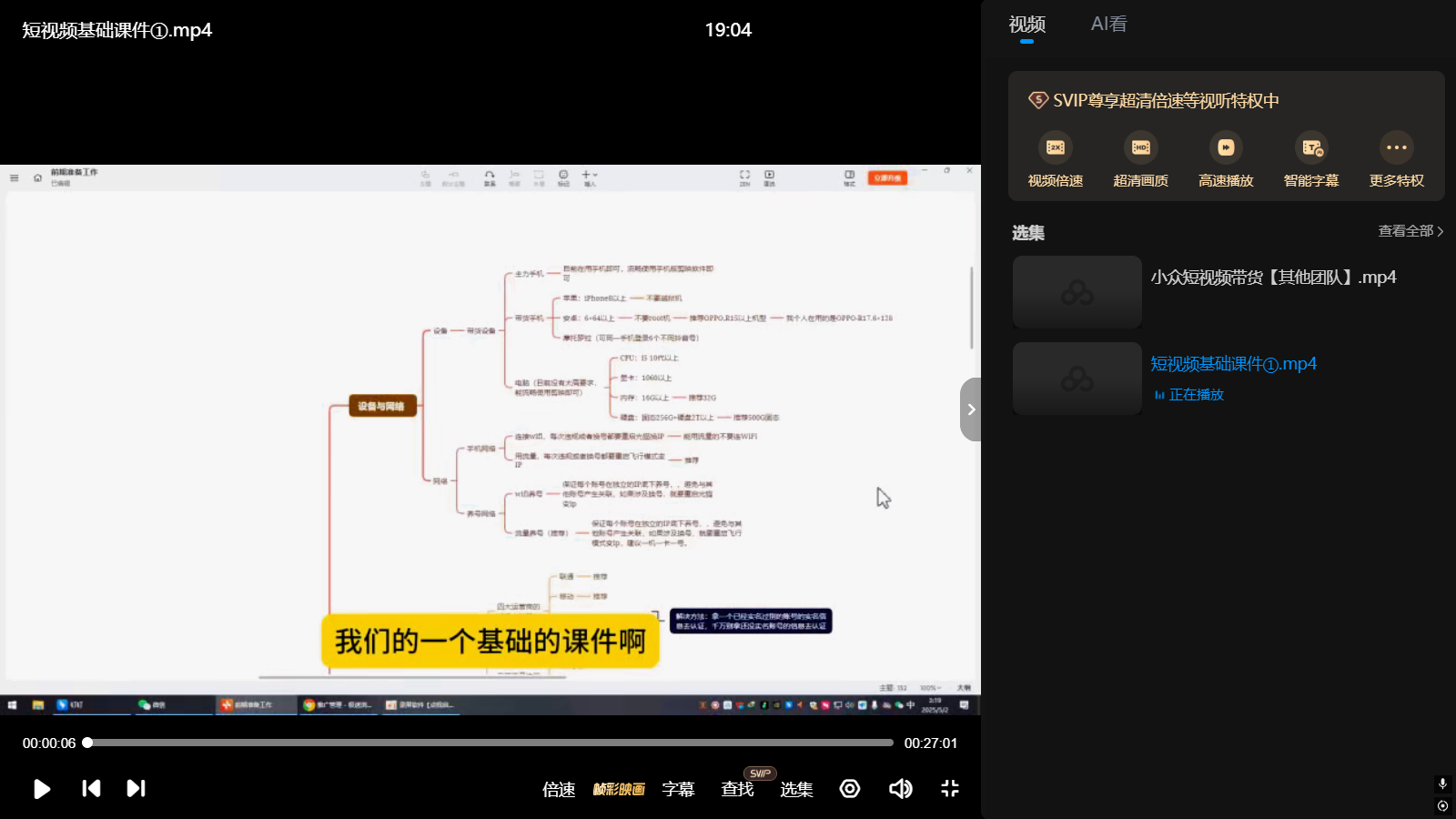Play 小众短视频带货【其他团队】.mp4 from the list
This screenshot has height=819, width=1456.
click(1273, 278)
